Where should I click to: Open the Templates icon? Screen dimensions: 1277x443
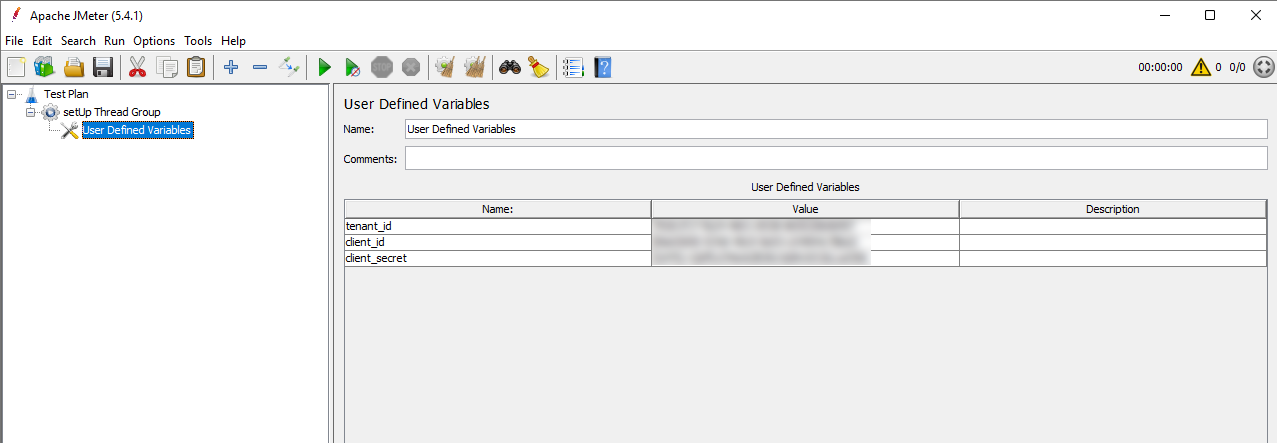tap(44, 67)
